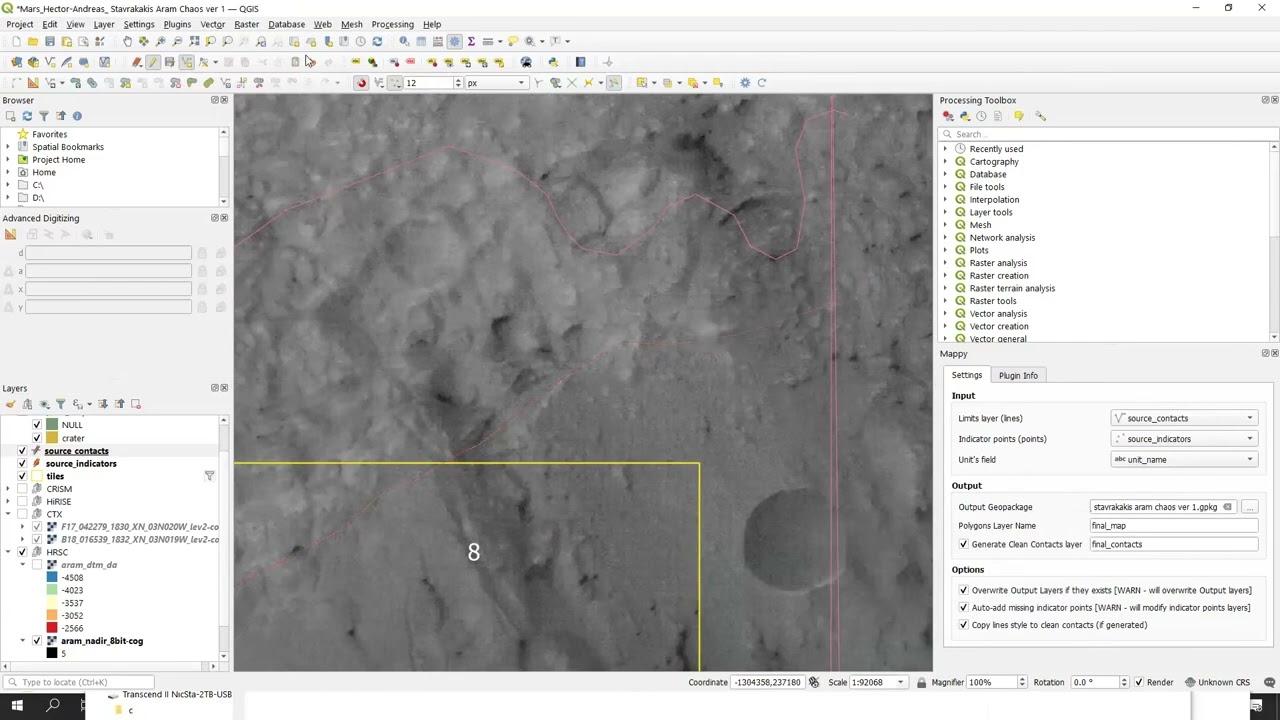The image size is (1280, 720).
Task: Toggle the Render checkbox in the status bar
Action: (x=1138, y=682)
